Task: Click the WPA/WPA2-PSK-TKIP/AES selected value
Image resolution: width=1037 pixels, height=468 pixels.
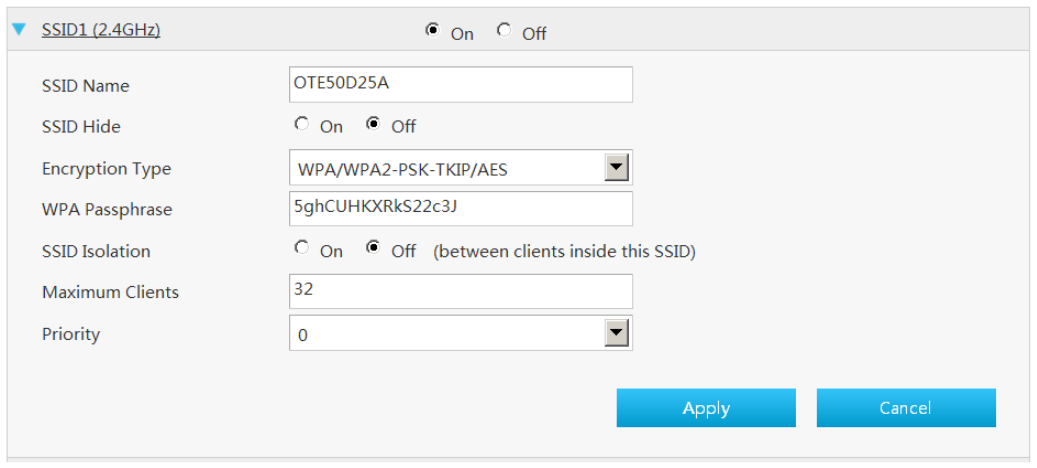Action: click(x=403, y=170)
